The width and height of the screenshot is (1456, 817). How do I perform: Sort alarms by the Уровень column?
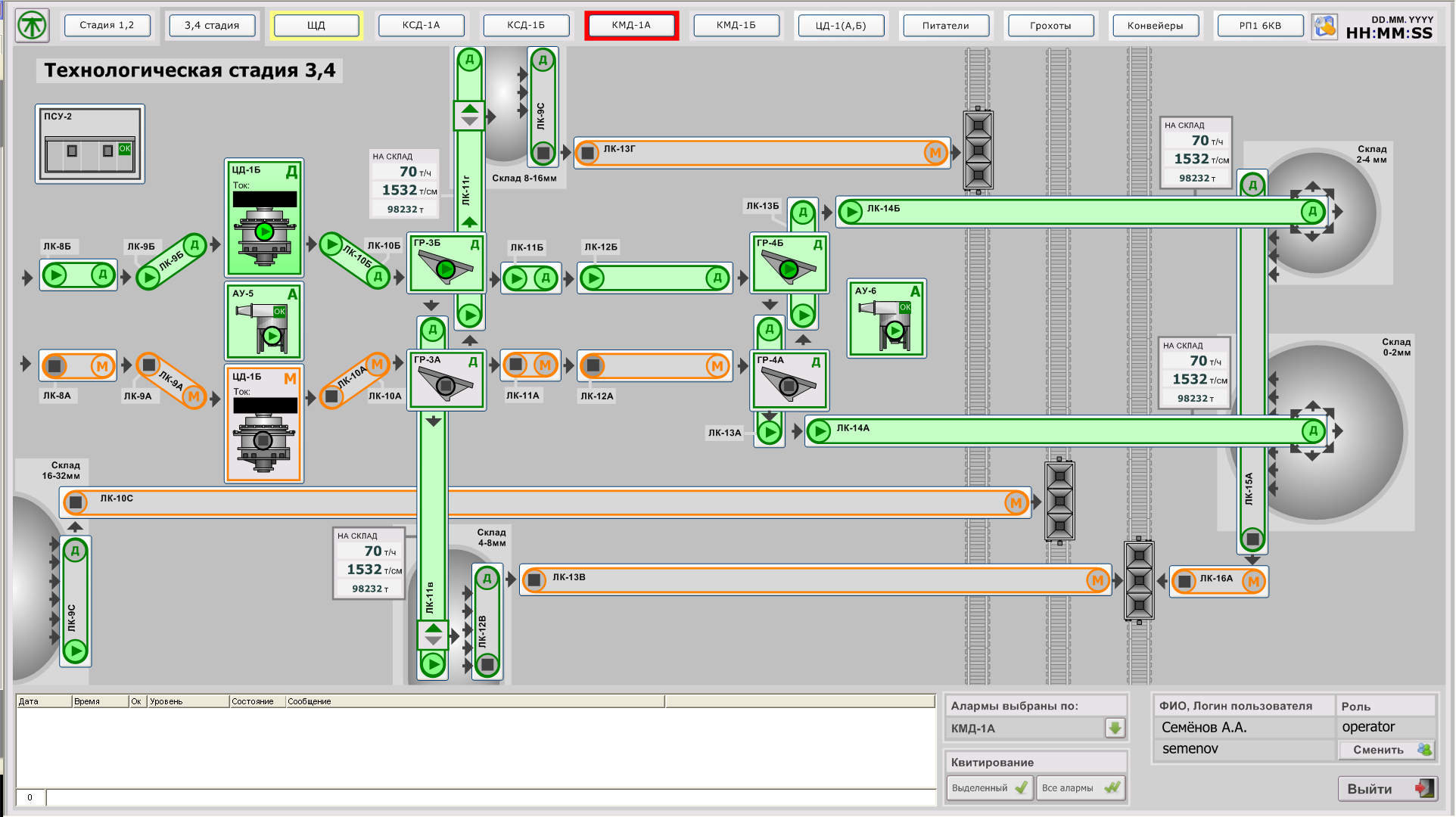click(188, 701)
